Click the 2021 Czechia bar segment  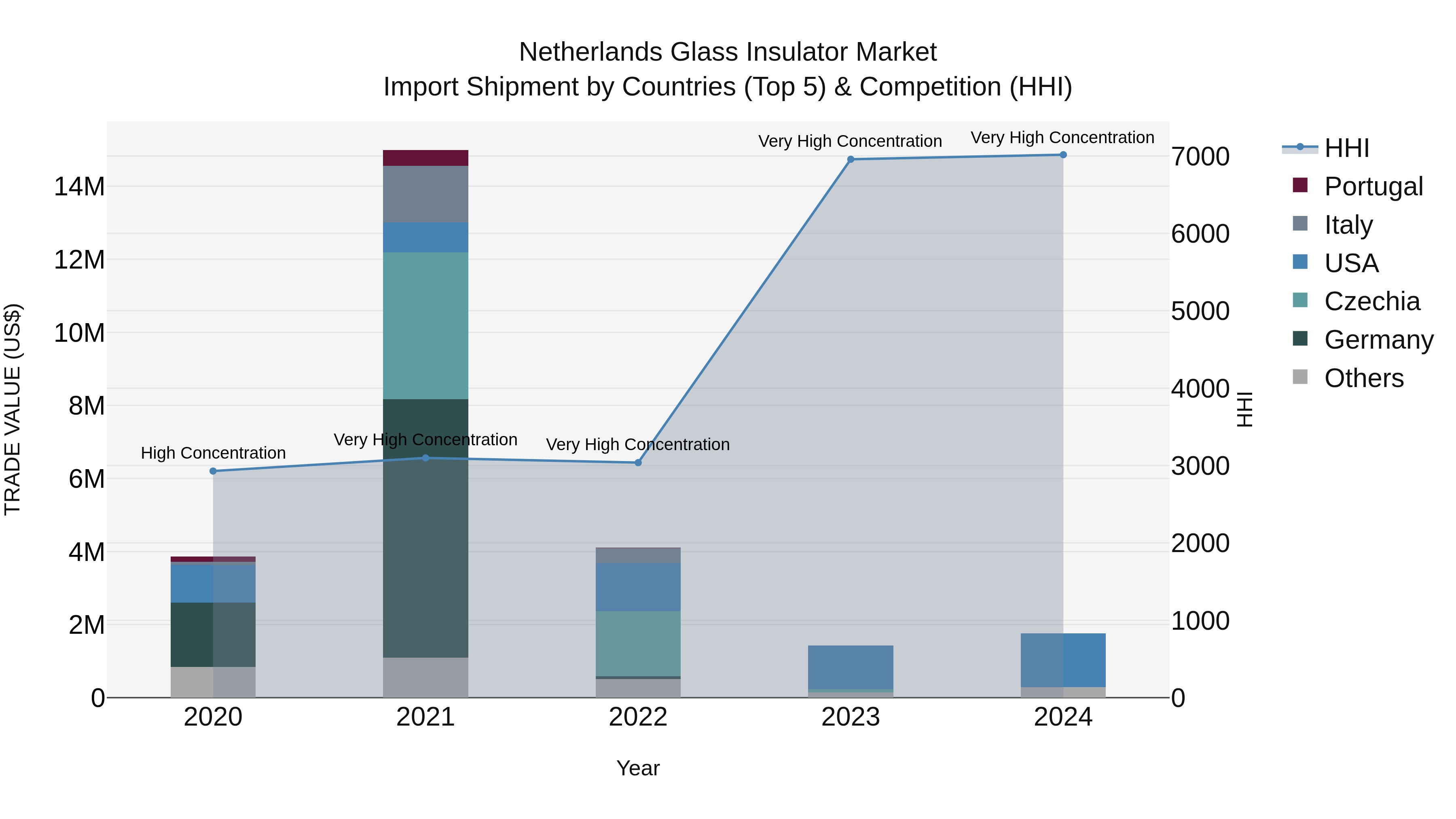tap(425, 326)
